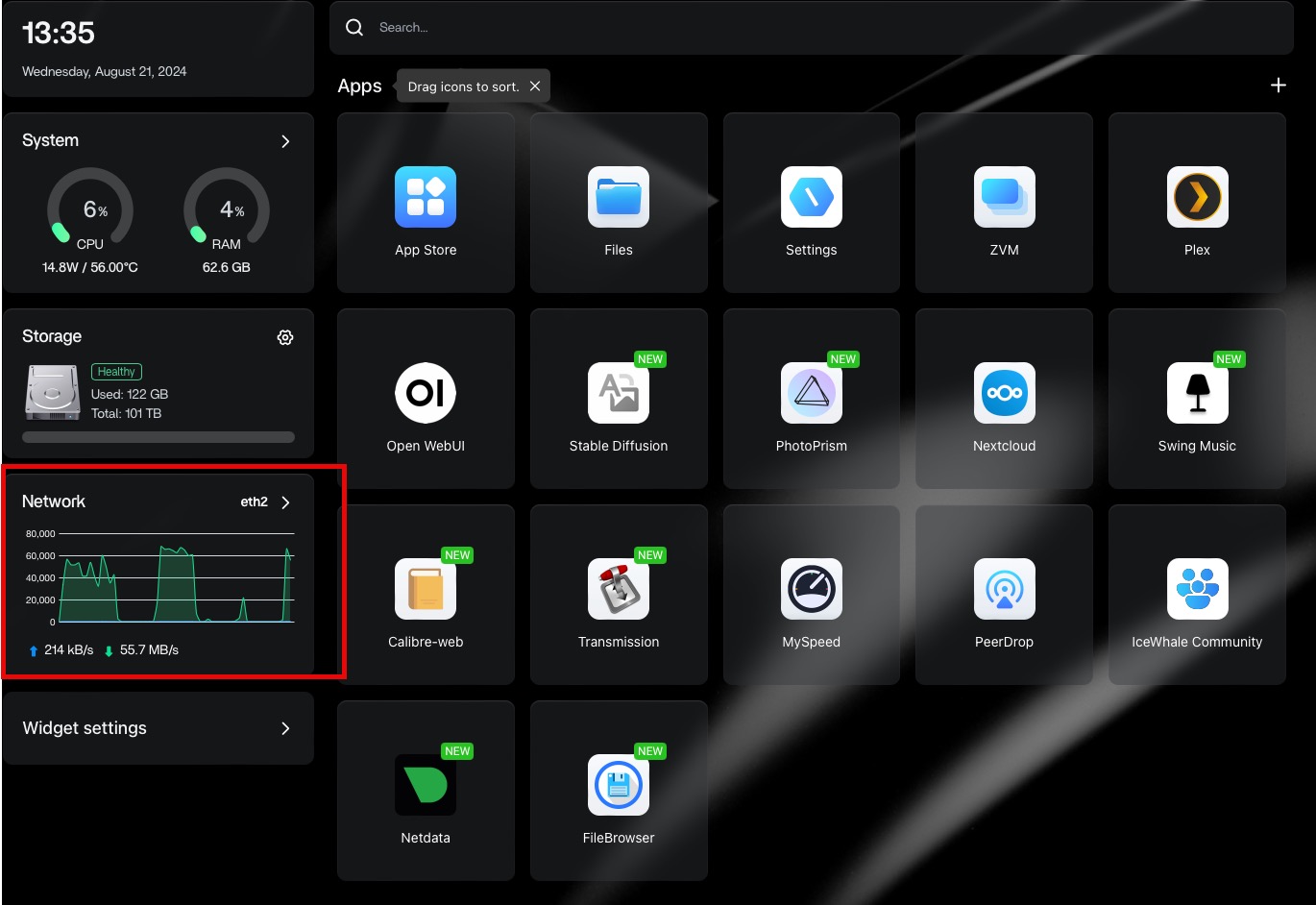Click the upload speed '214 kB/s'
The width and height of the screenshot is (1316, 905).
(69, 649)
